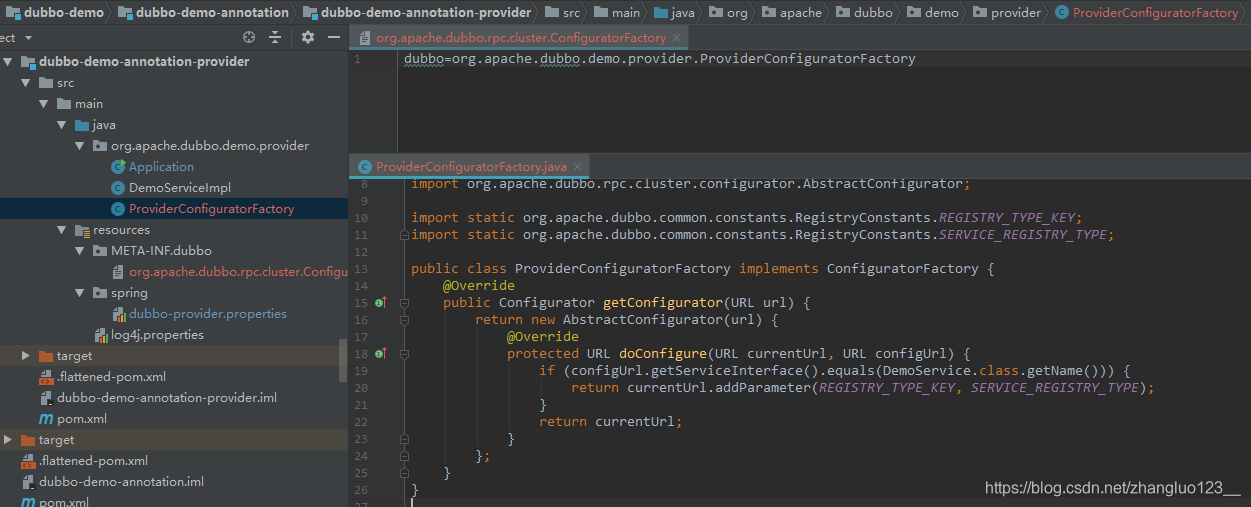Select the ProviderConfiguratorFactory.java editor tab
1251x507 pixels.
pos(471,167)
